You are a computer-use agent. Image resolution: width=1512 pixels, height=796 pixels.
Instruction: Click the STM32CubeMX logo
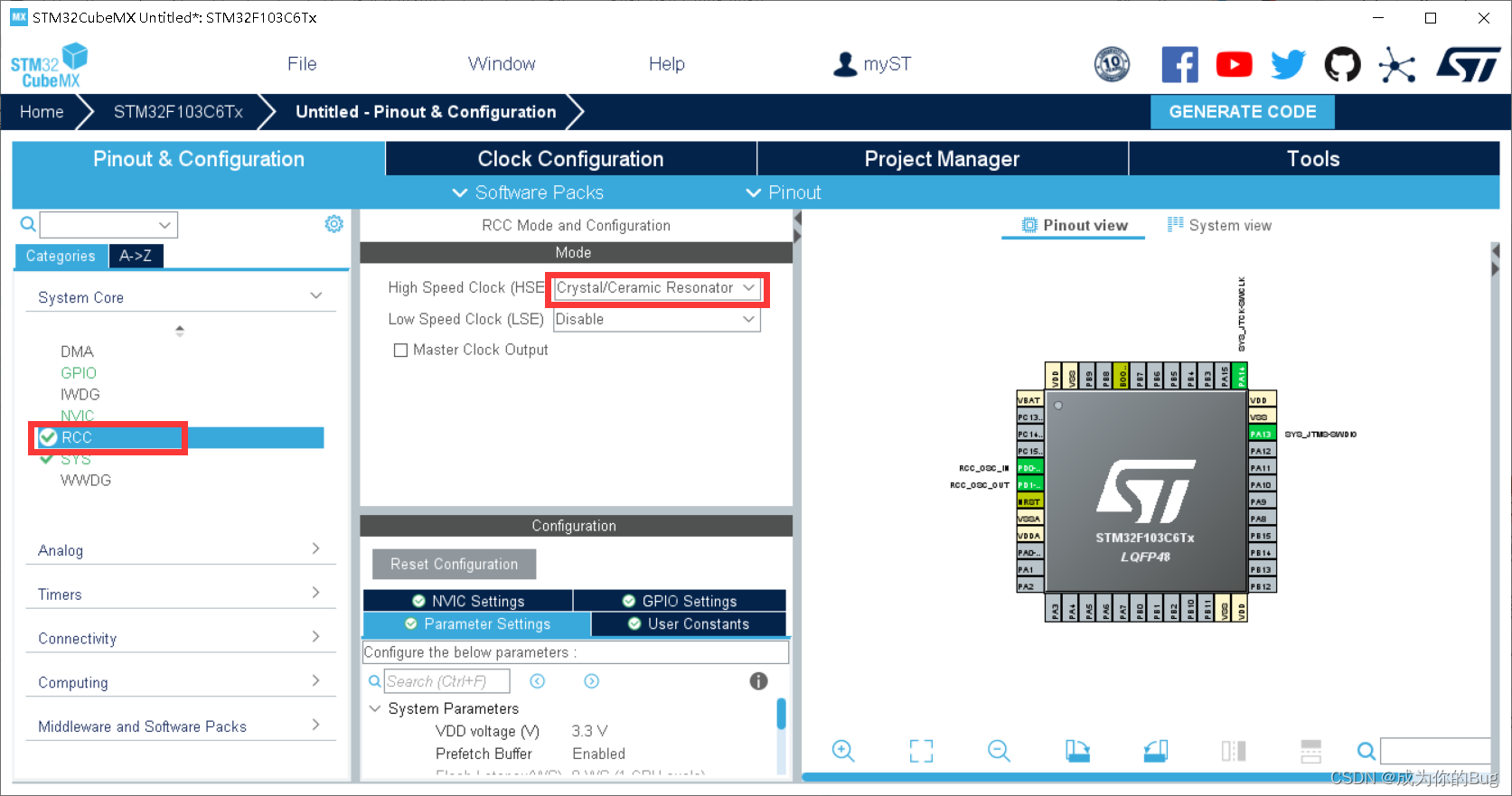pos(50,65)
